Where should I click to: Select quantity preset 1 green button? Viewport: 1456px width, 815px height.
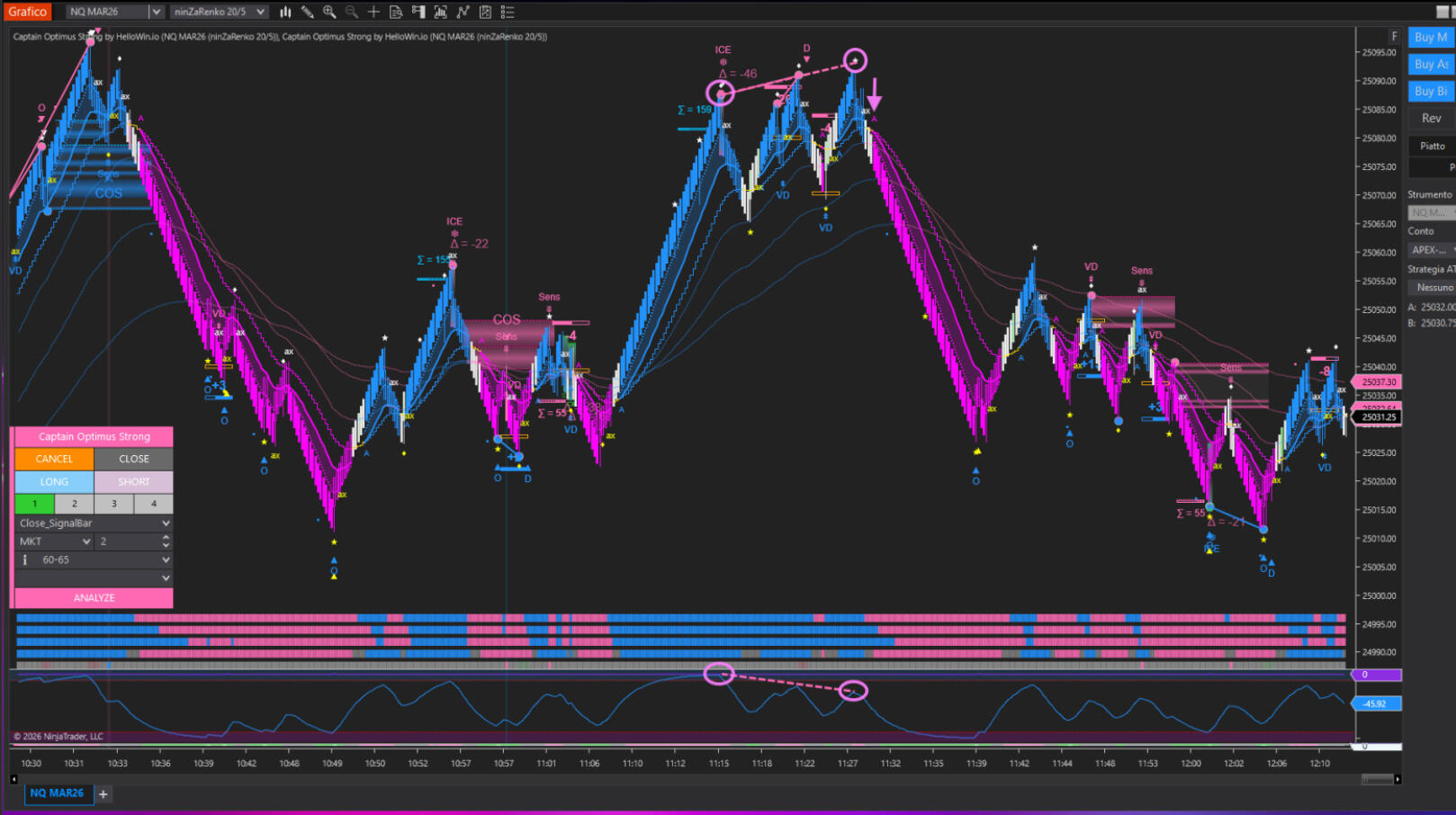click(34, 504)
